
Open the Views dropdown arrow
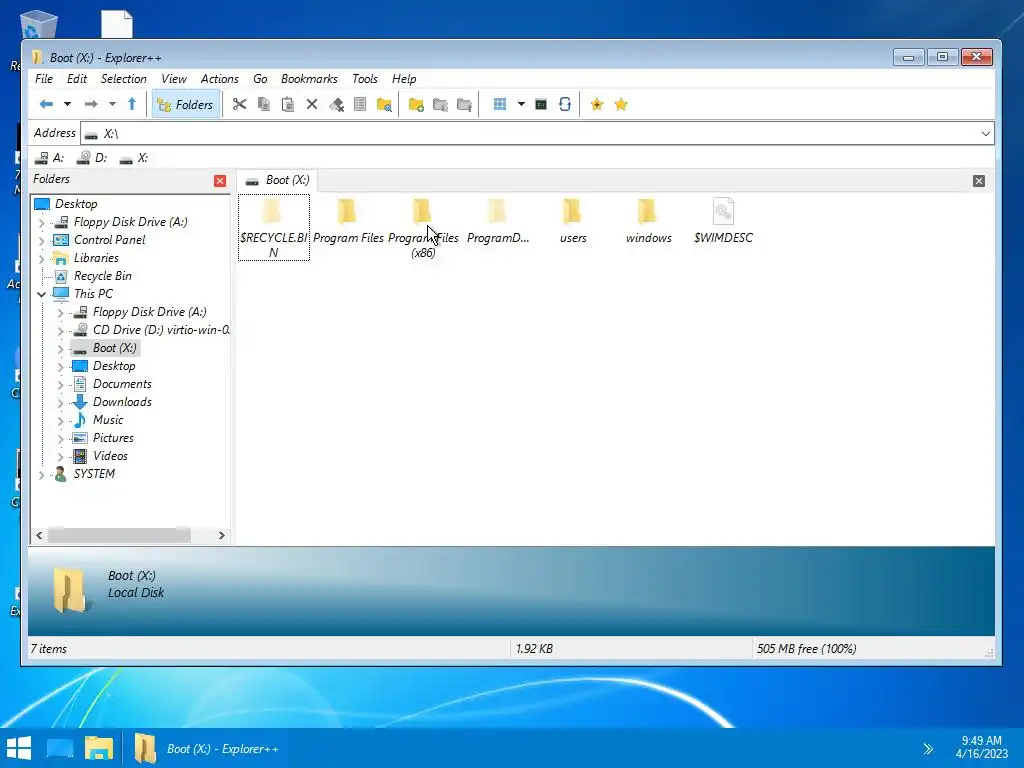click(x=521, y=104)
